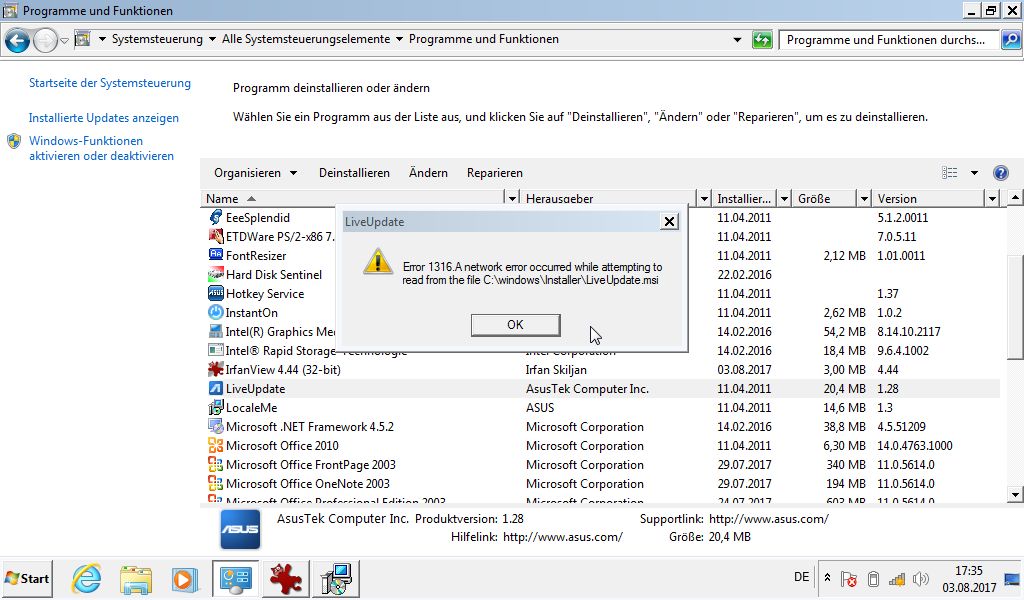1024x600 pixels.
Task: Expand the Organisieren dropdown menu
Action: [255, 173]
